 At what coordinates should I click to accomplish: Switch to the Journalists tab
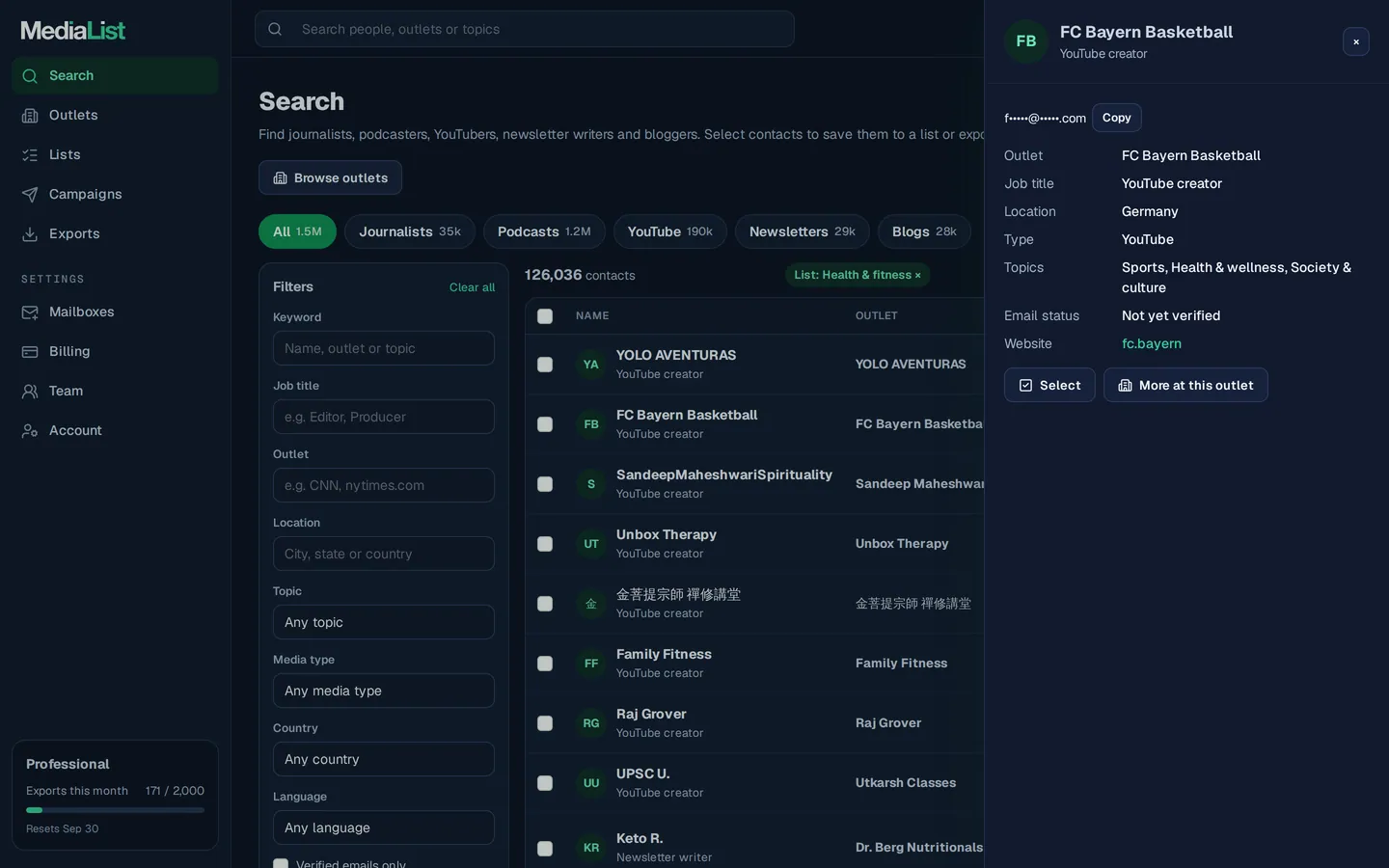coord(410,231)
